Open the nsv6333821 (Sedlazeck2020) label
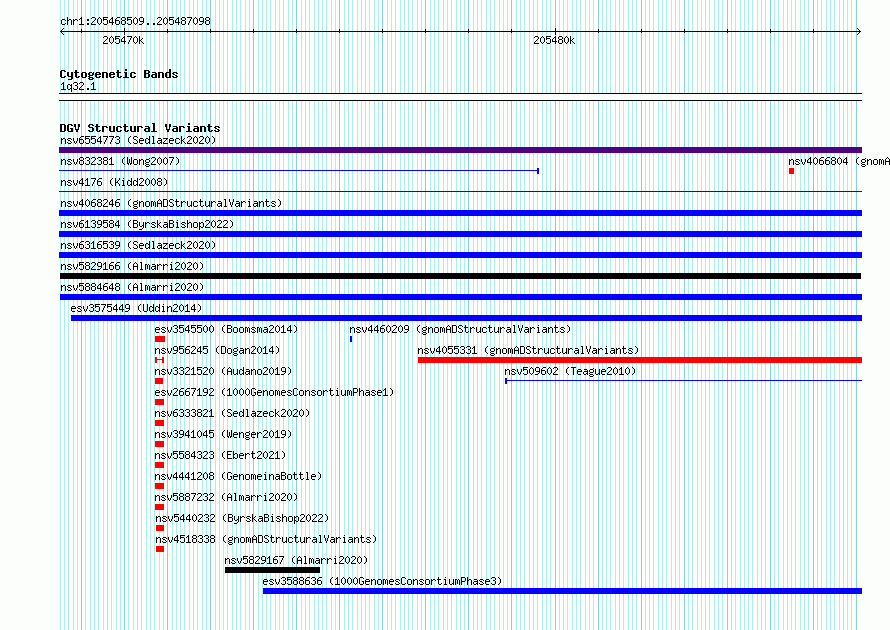This screenshot has width=890, height=630. tap(232, 413)
